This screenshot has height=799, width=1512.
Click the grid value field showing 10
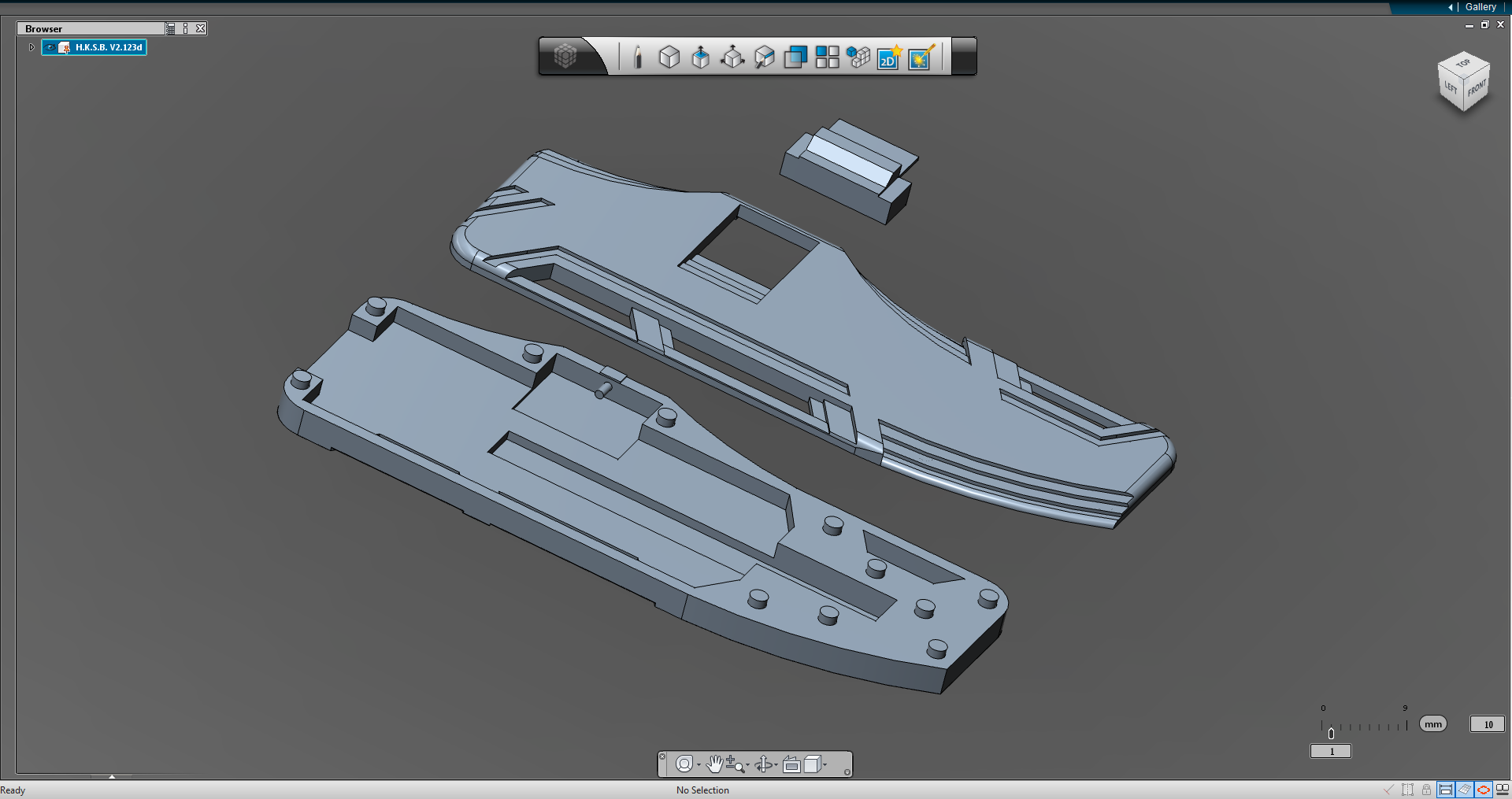tap(1488, 724)
